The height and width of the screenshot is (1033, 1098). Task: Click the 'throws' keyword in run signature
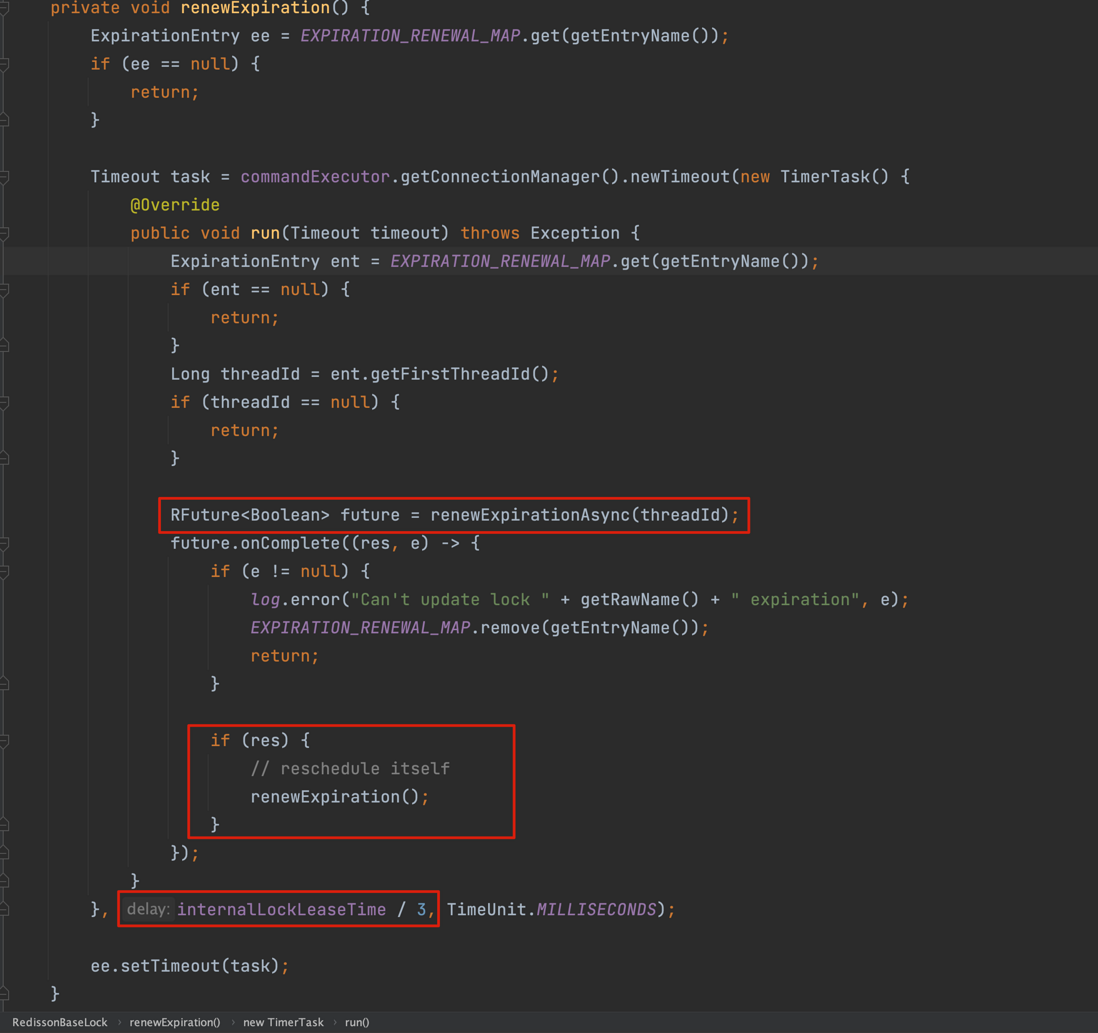[490, 233]
